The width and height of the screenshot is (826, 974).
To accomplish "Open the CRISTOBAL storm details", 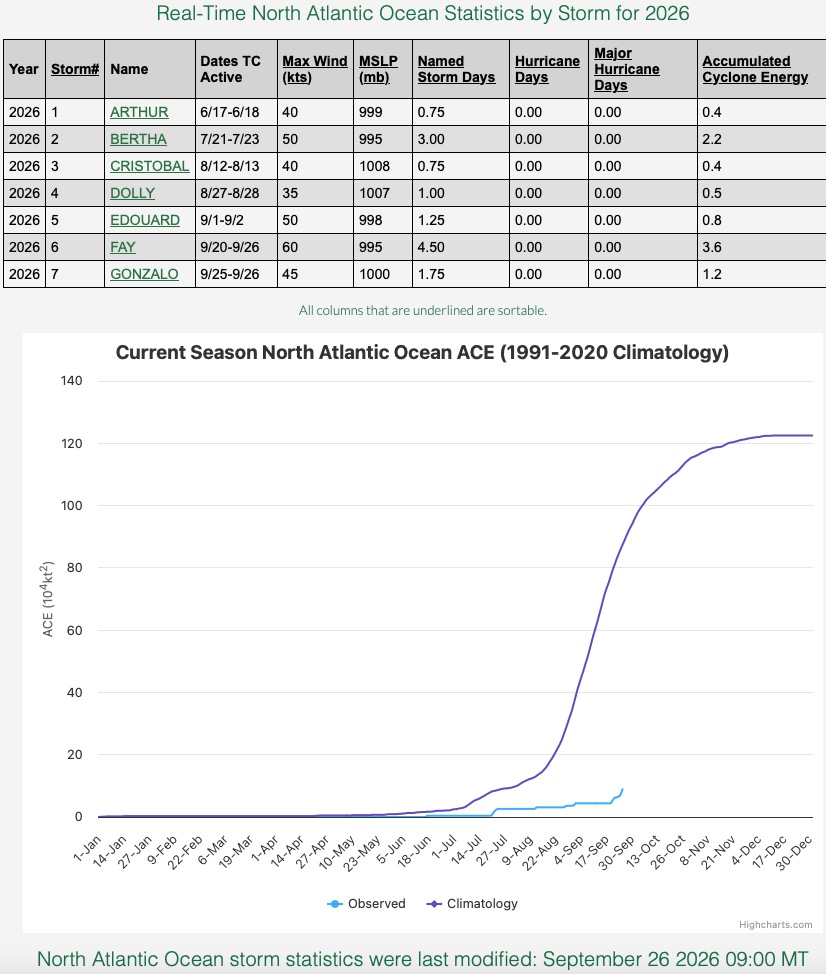I will (150, 166).
